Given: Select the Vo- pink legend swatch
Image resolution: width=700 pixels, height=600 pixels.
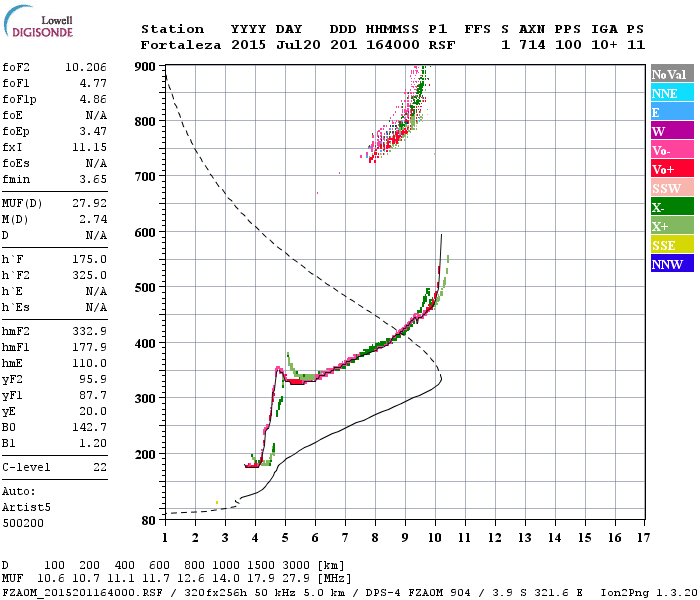Looking at the screenshot, I should (x=672, y=150).
